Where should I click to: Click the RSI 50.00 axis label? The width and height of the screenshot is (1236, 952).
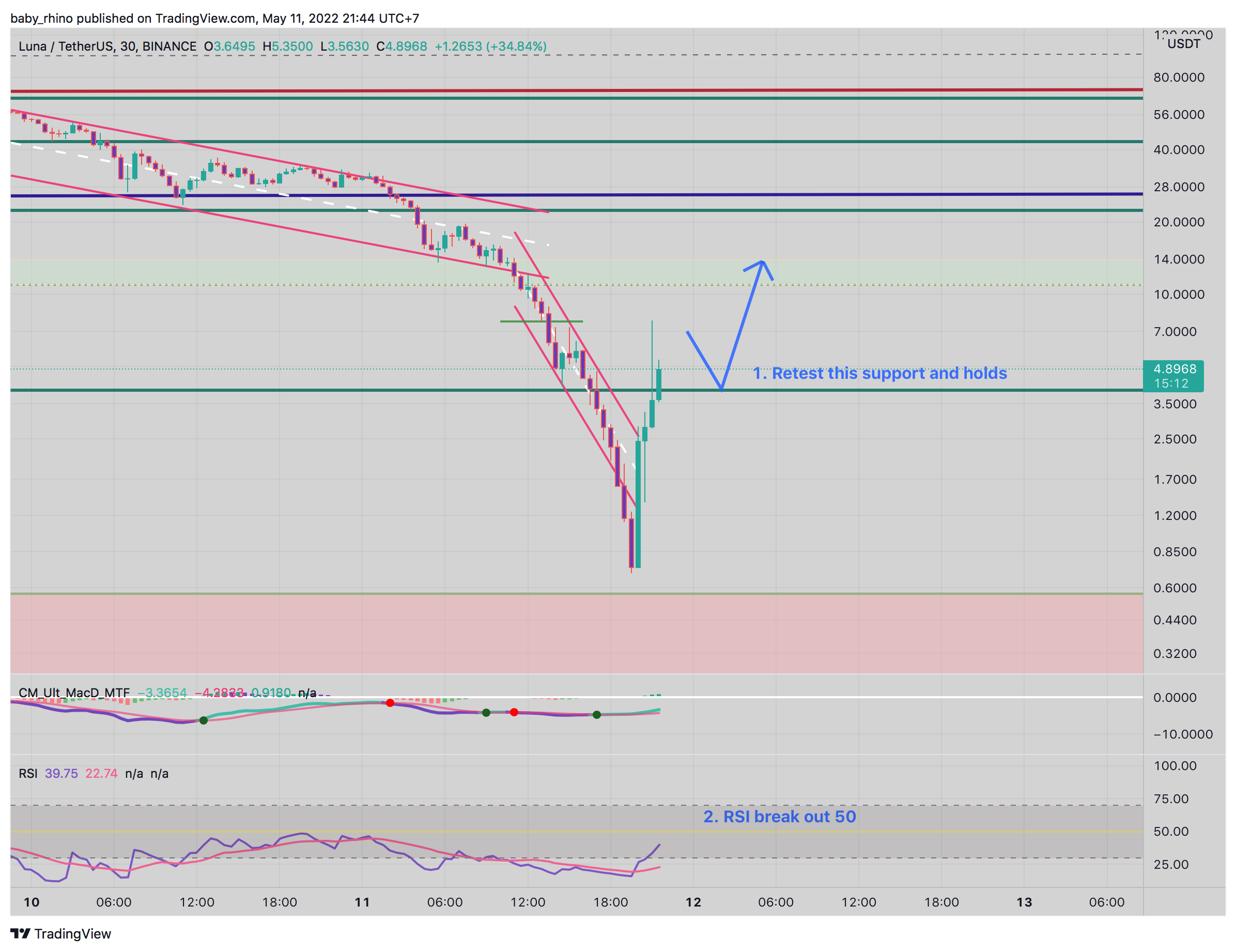tap(1171, 832)
